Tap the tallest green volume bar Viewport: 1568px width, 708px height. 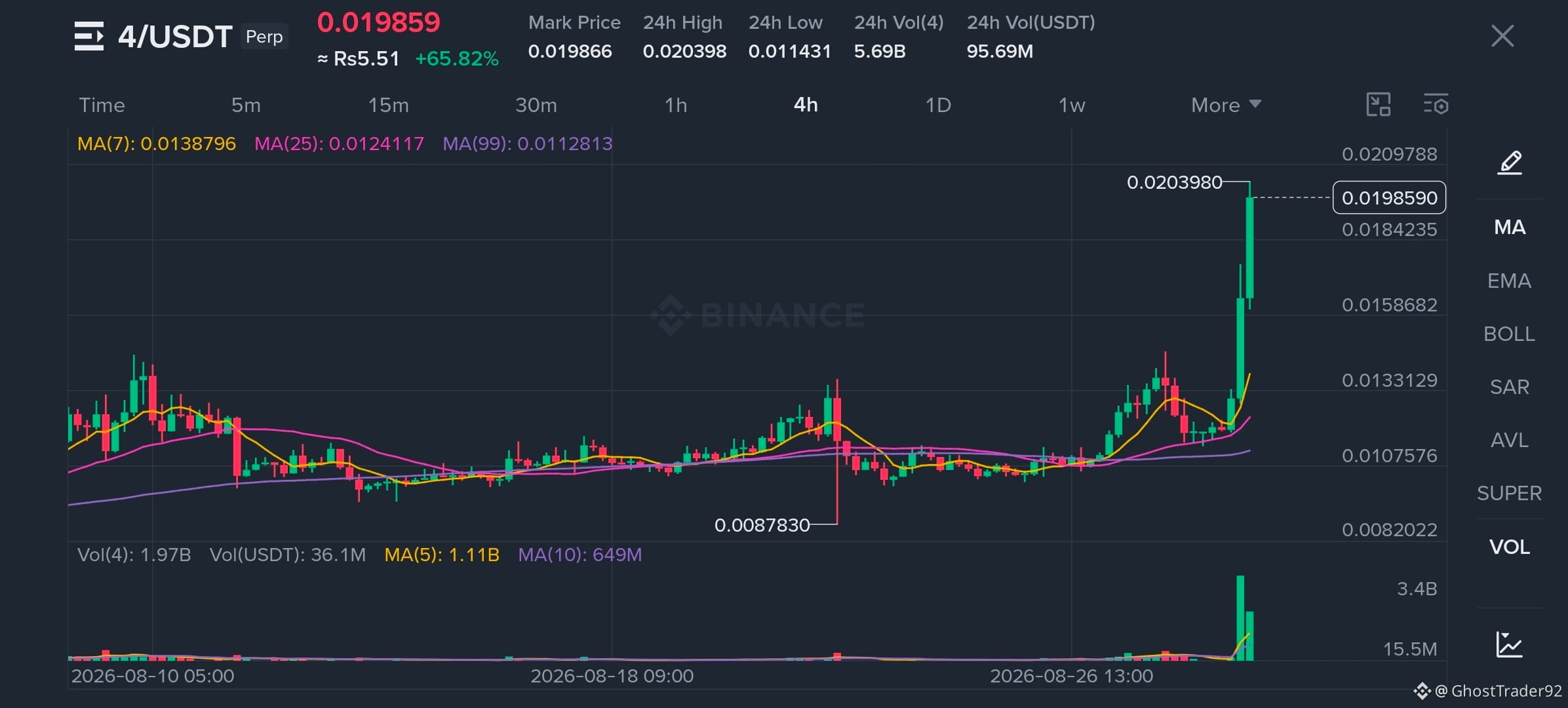(x=1240, y=618)
